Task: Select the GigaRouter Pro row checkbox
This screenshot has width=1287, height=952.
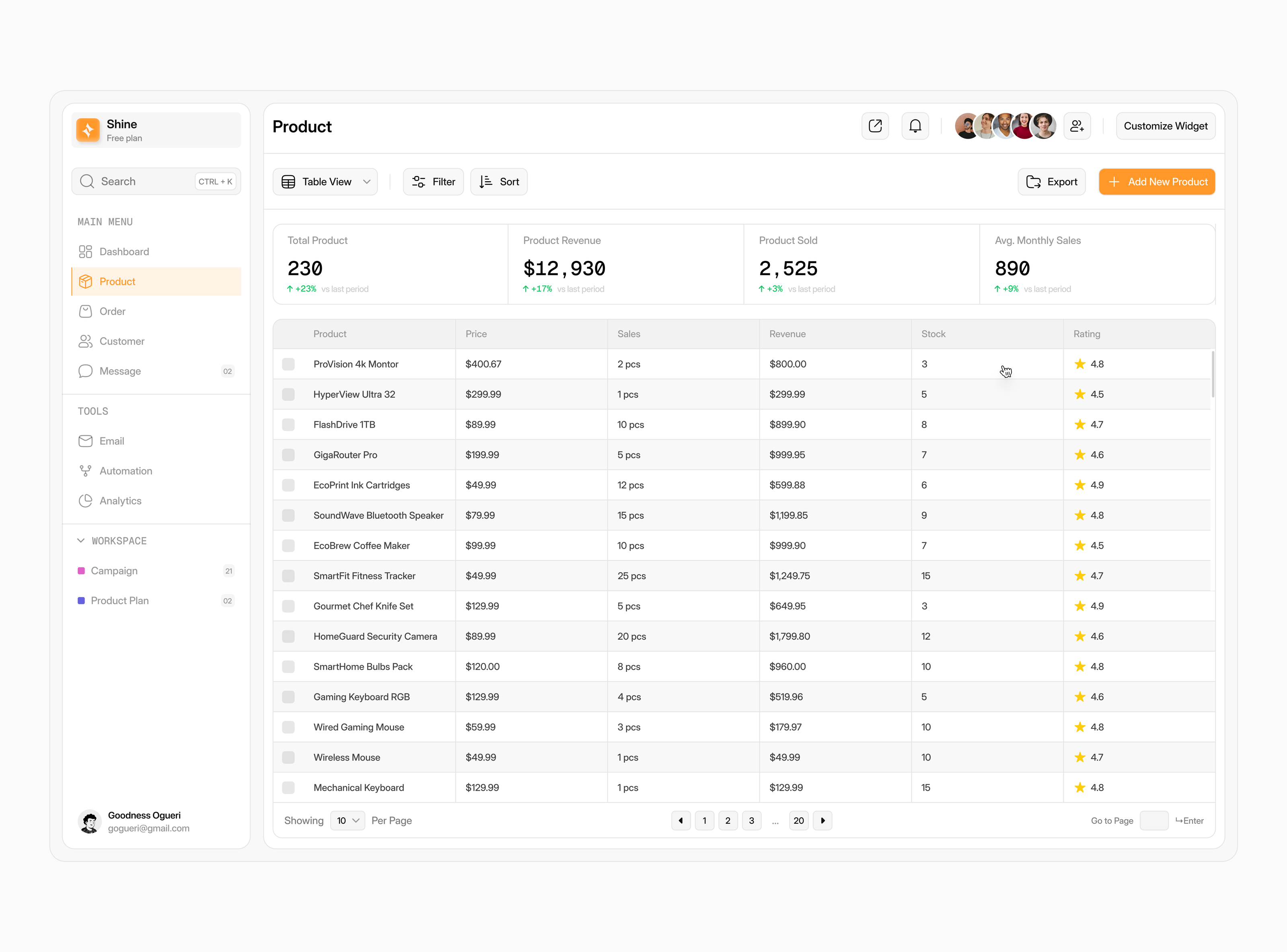Action: pyautogui.click(x=288, y=455)
